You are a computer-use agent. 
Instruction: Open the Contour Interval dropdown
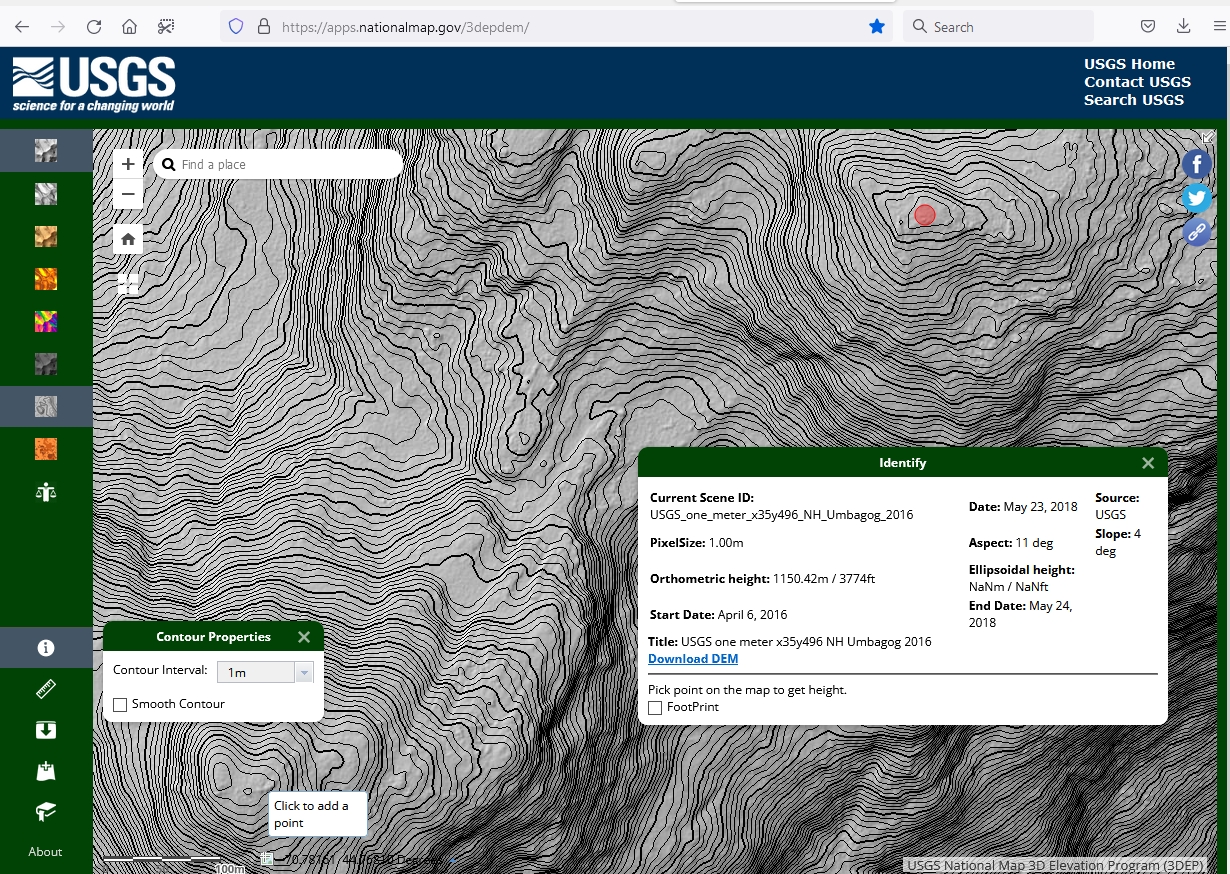(304, 673)
